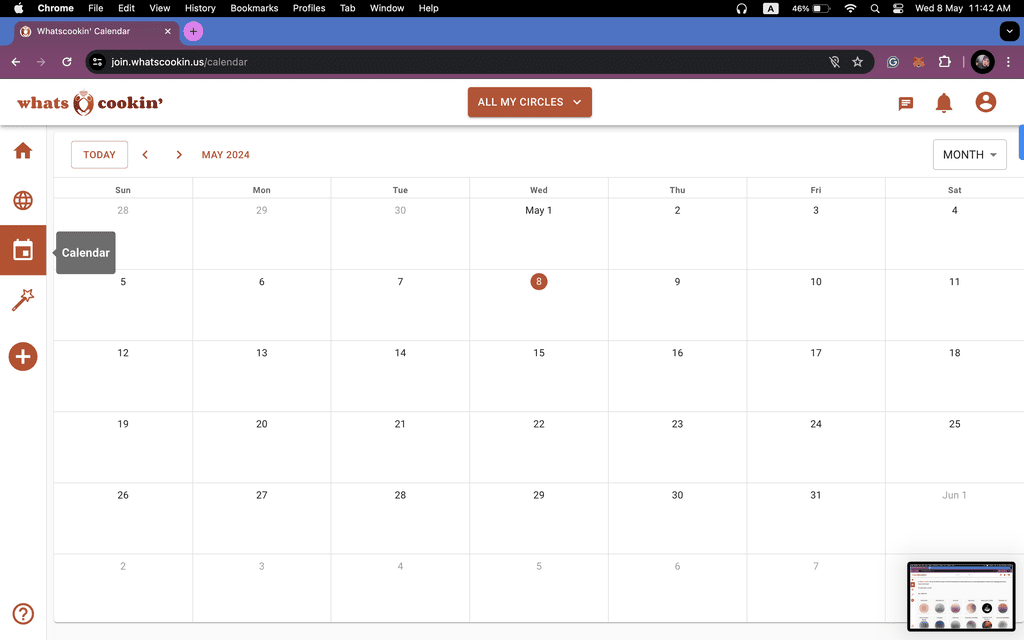Image resolution: width=1024 pixels, height=640 pixels.
Task: Open the user account profile icon
Action: click(985, 102)
